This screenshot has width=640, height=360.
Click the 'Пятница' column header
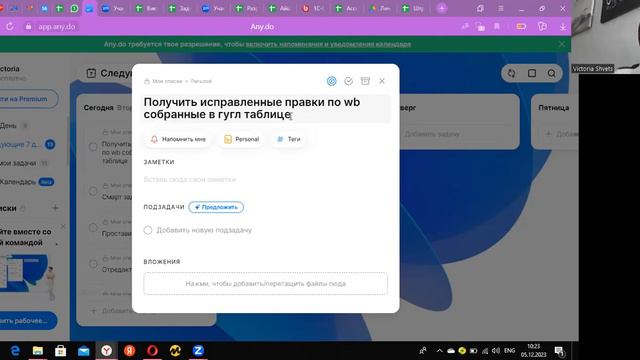(553, 108)
